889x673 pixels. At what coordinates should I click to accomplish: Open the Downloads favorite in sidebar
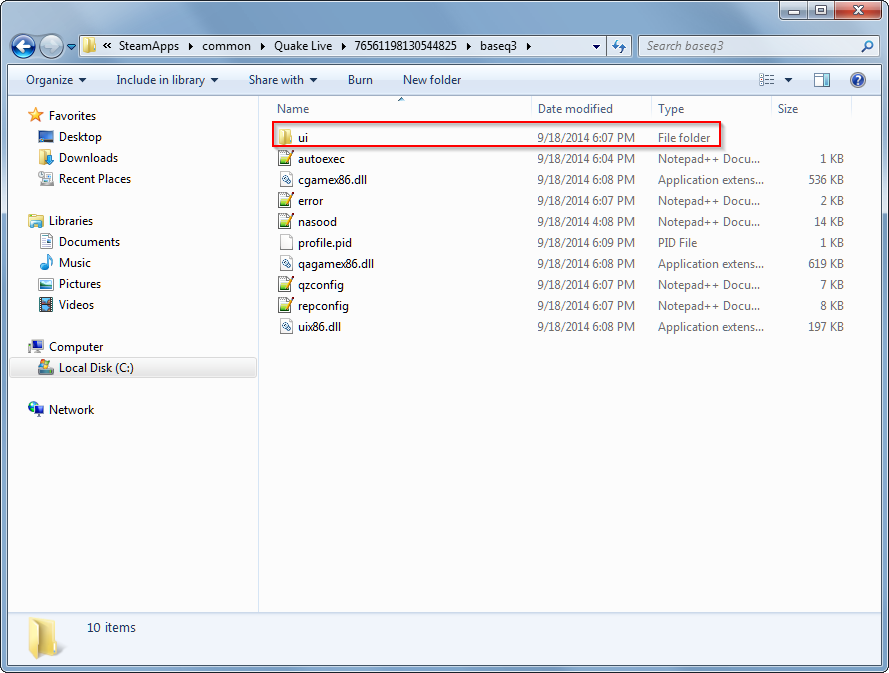pos(88,158)
